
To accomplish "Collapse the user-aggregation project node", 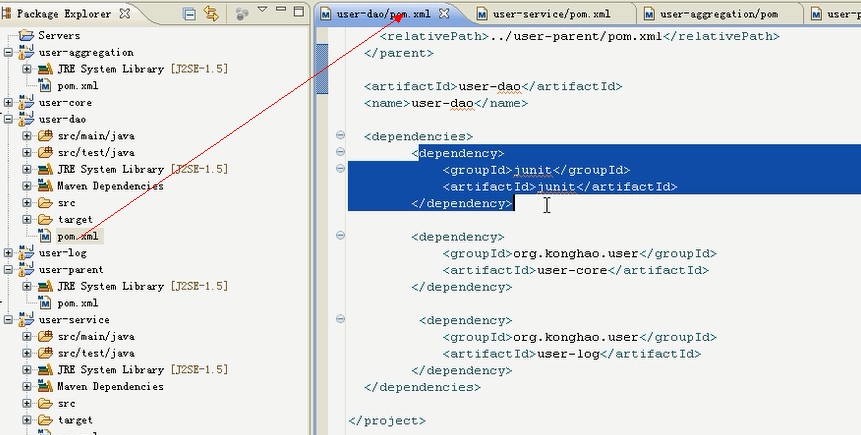I will click(x=9, y=52).
